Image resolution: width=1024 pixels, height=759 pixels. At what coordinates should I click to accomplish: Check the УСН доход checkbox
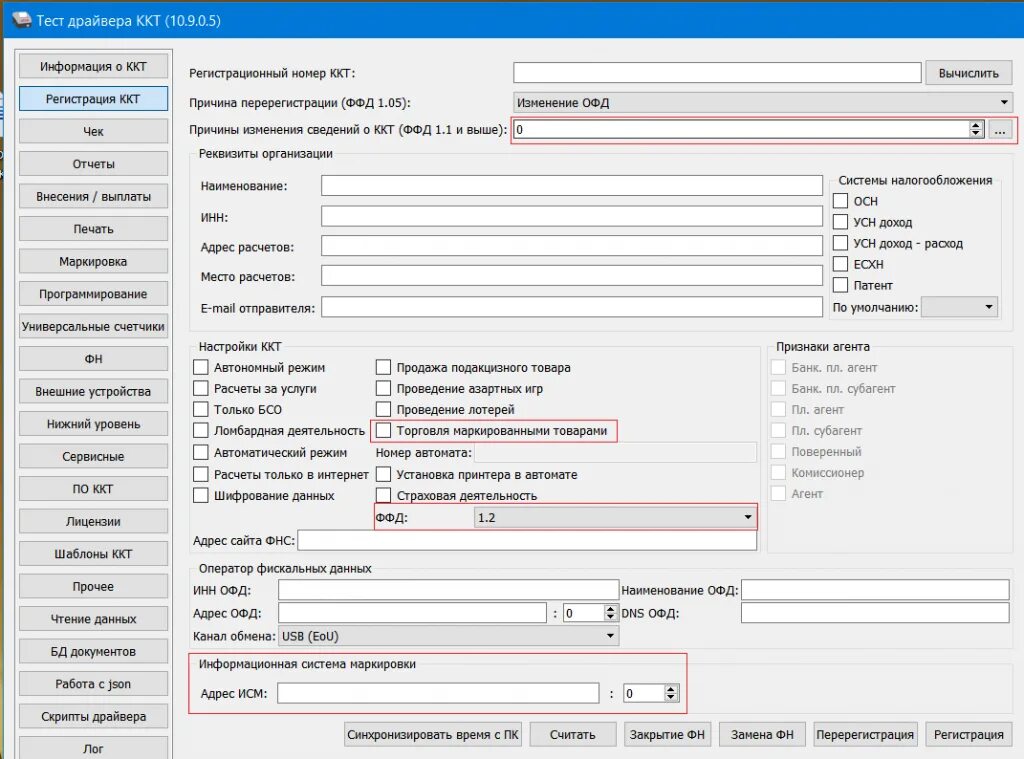(x=840, y=222)
